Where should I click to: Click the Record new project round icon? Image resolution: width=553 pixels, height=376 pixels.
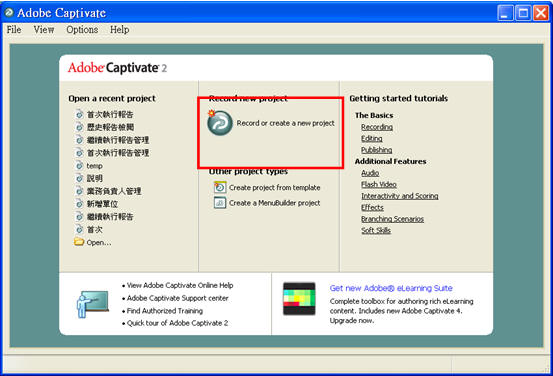pyautogui.click(x=220, y=122)
